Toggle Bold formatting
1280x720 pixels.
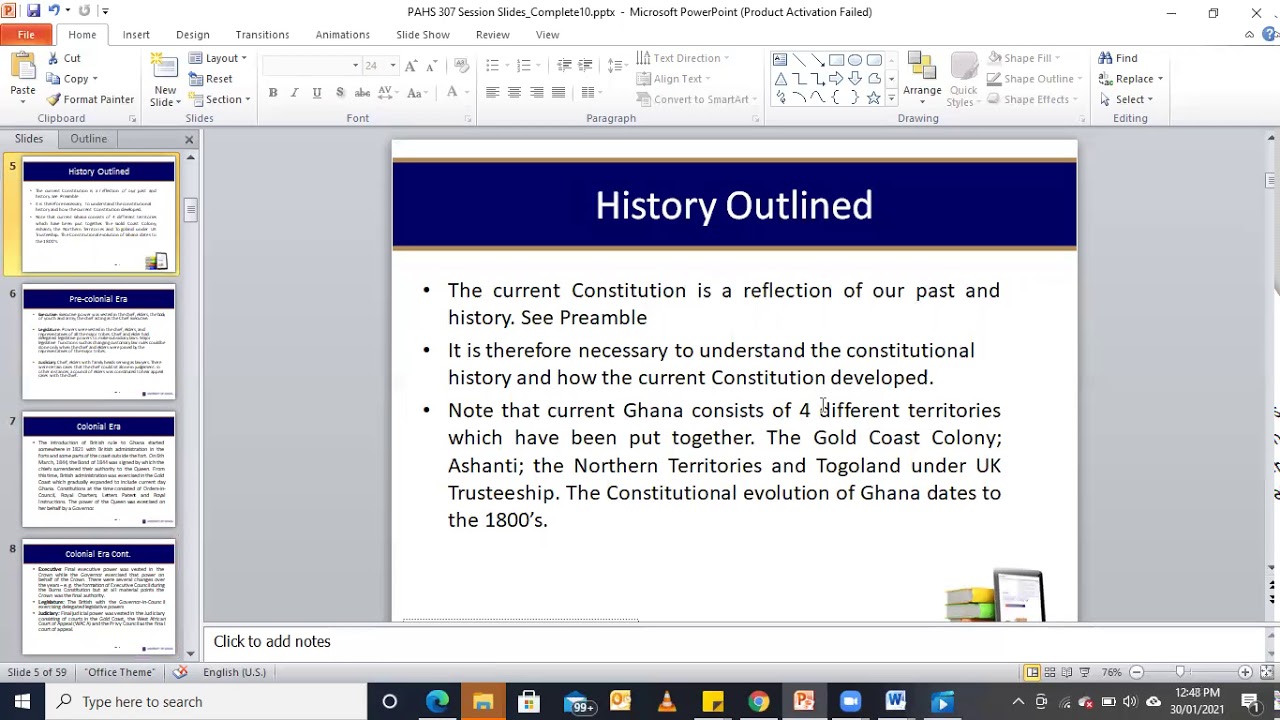(272, 92)
